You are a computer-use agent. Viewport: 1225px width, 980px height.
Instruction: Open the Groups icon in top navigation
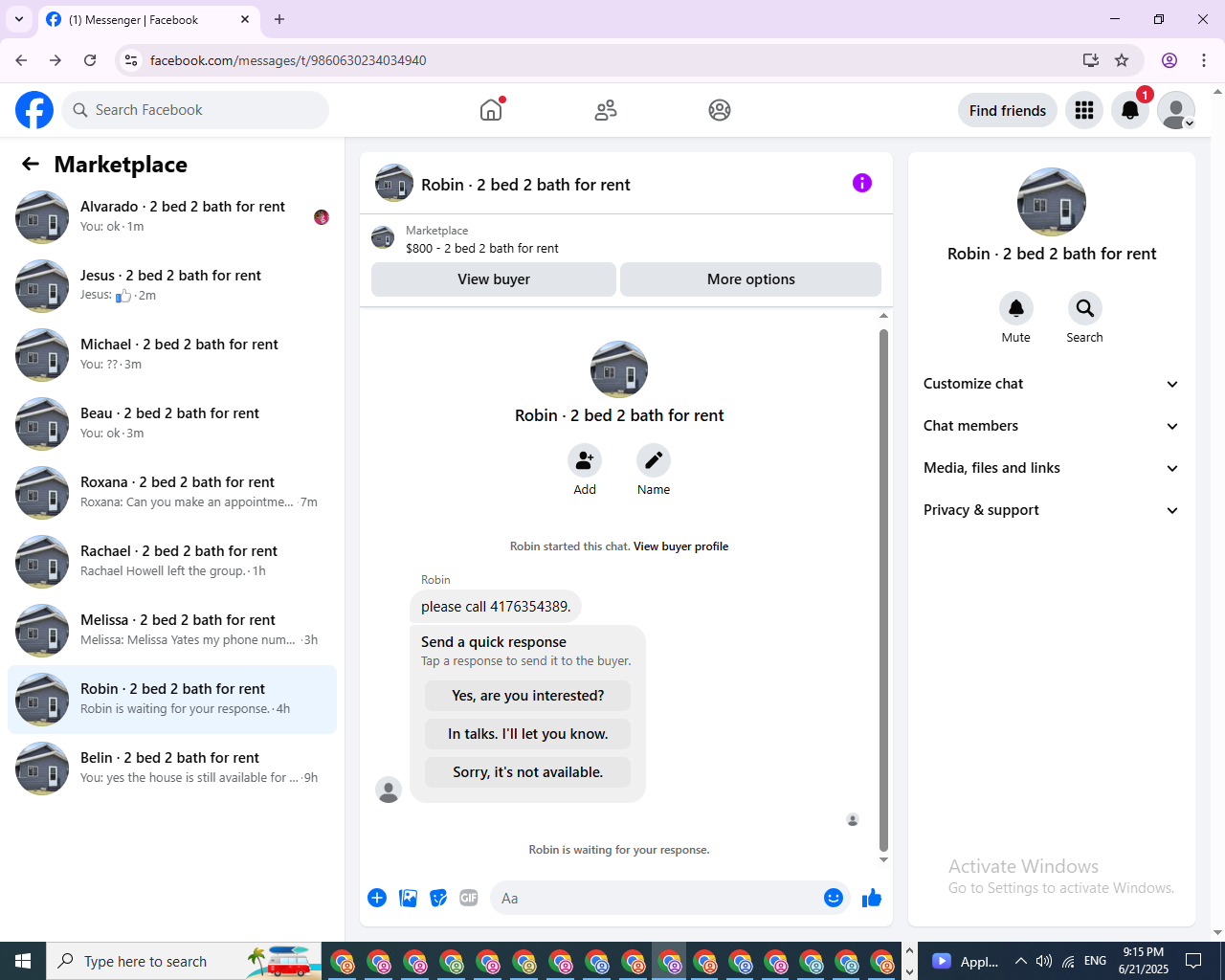(x=720, y=110)
